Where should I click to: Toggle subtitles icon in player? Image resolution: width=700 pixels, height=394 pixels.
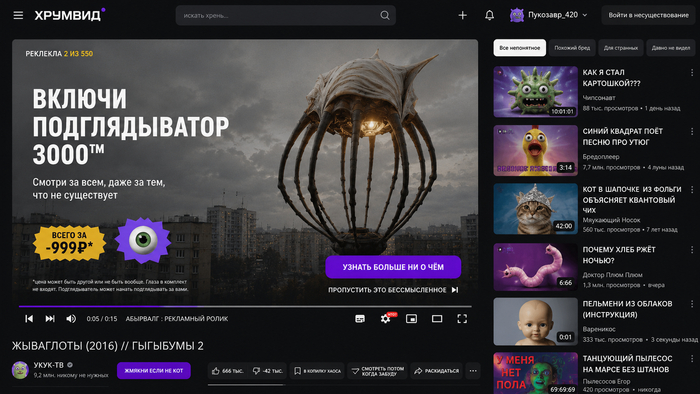click(x=360, y=319)
